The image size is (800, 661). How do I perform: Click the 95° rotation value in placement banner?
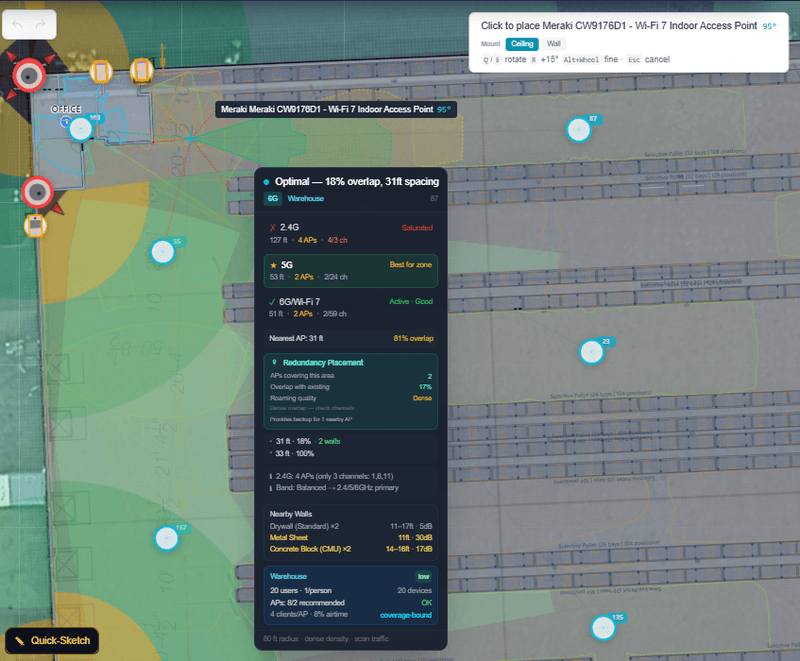coord(769,27)
